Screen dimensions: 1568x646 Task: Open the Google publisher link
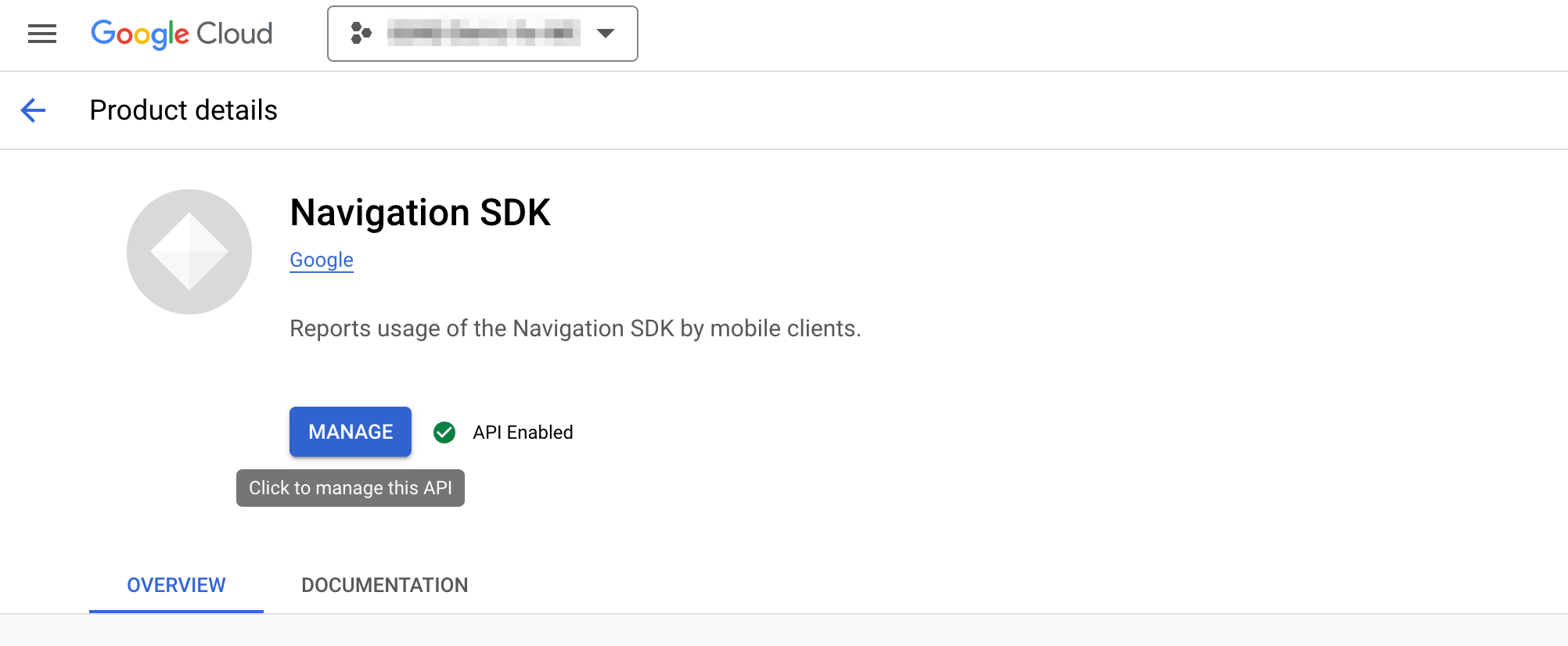(321, 260)
